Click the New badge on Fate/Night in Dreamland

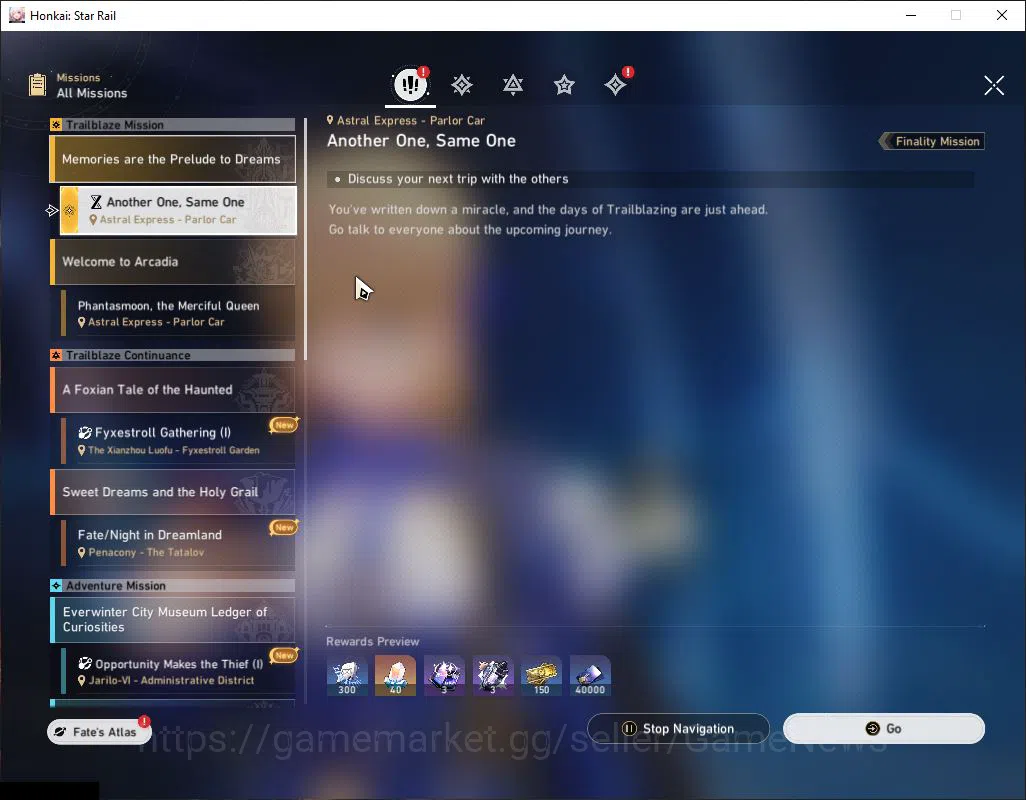pos(284,527)
